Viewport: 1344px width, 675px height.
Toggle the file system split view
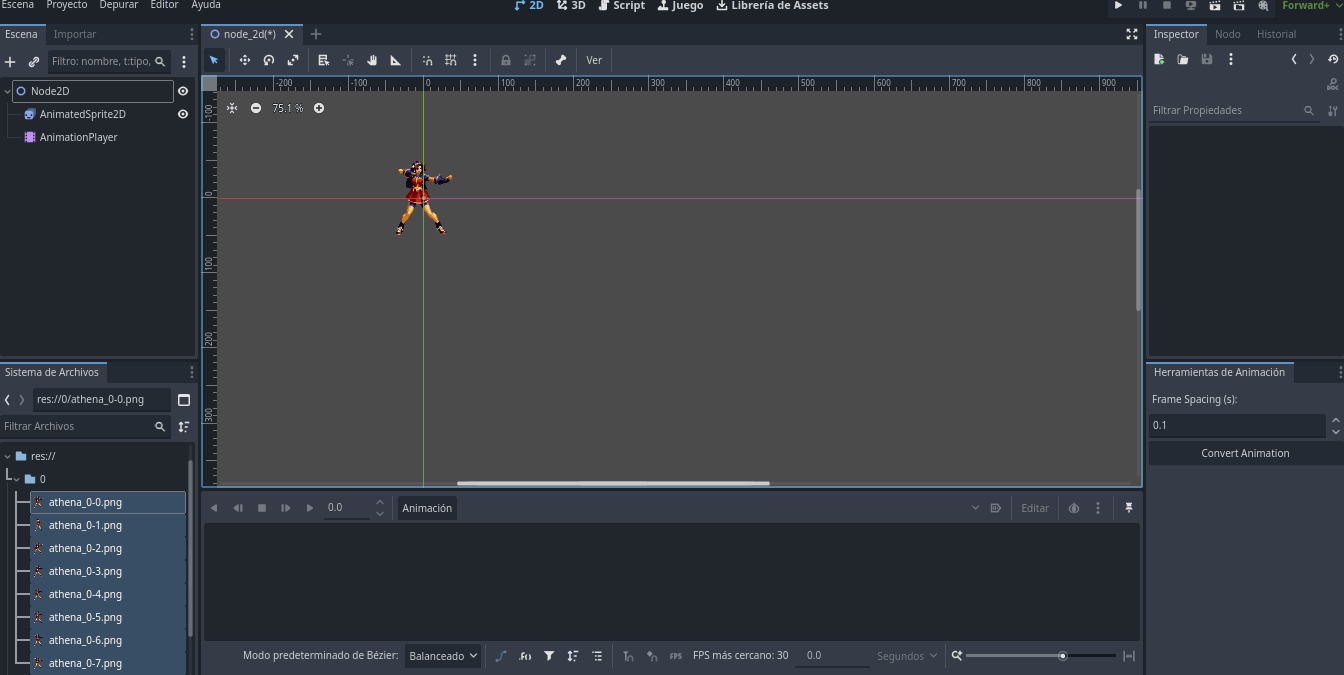(184, 400)
